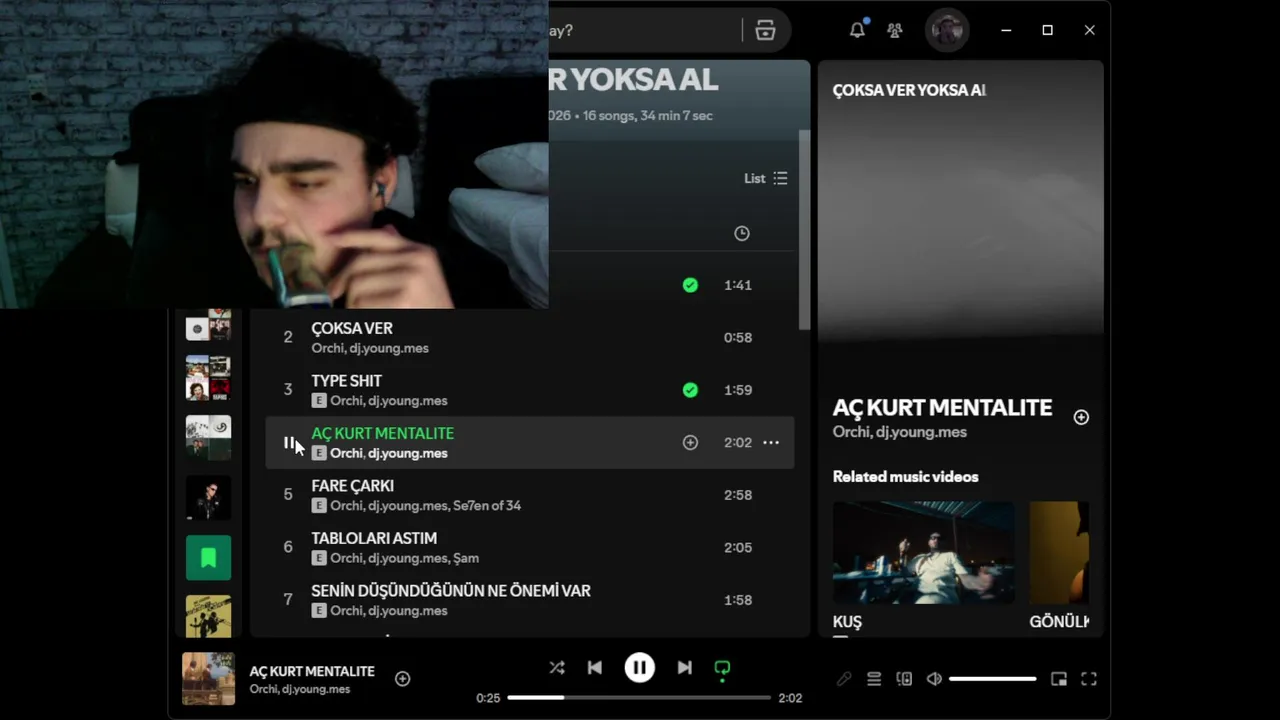Select the FARE ÇARKI track title
Screen dimensions: 1280x720
point(352,486)
